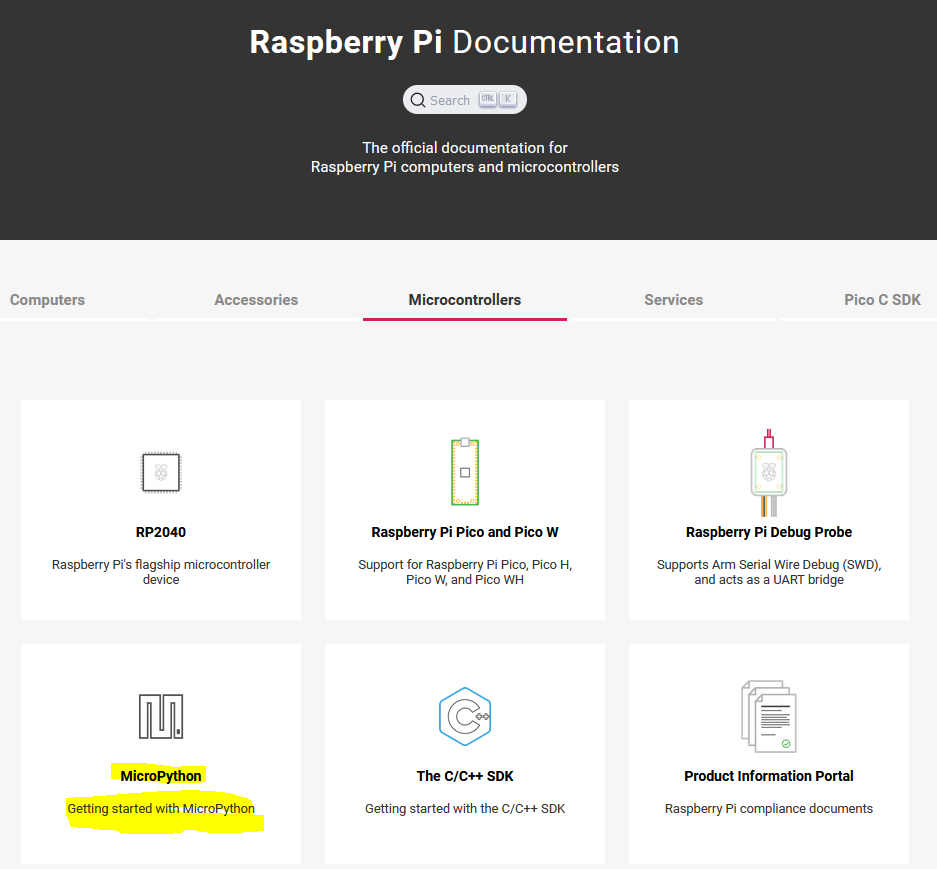Click the K key badge in search

coord(507,99)
